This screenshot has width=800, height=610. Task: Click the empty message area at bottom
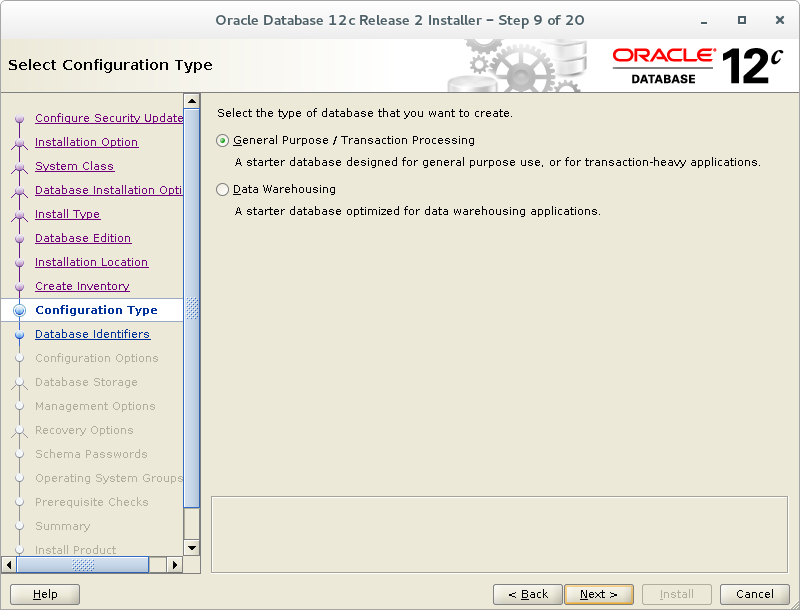pyautogui.click(x=499, y=535)
